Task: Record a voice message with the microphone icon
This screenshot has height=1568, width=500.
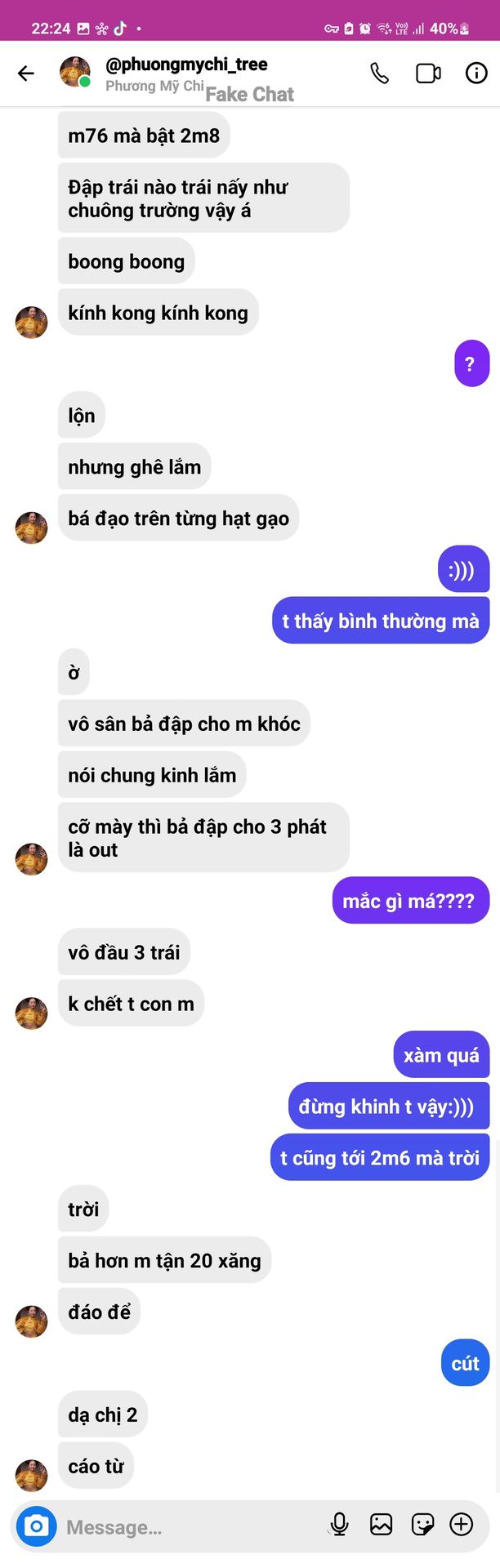Action: [x=339, y=1524]
